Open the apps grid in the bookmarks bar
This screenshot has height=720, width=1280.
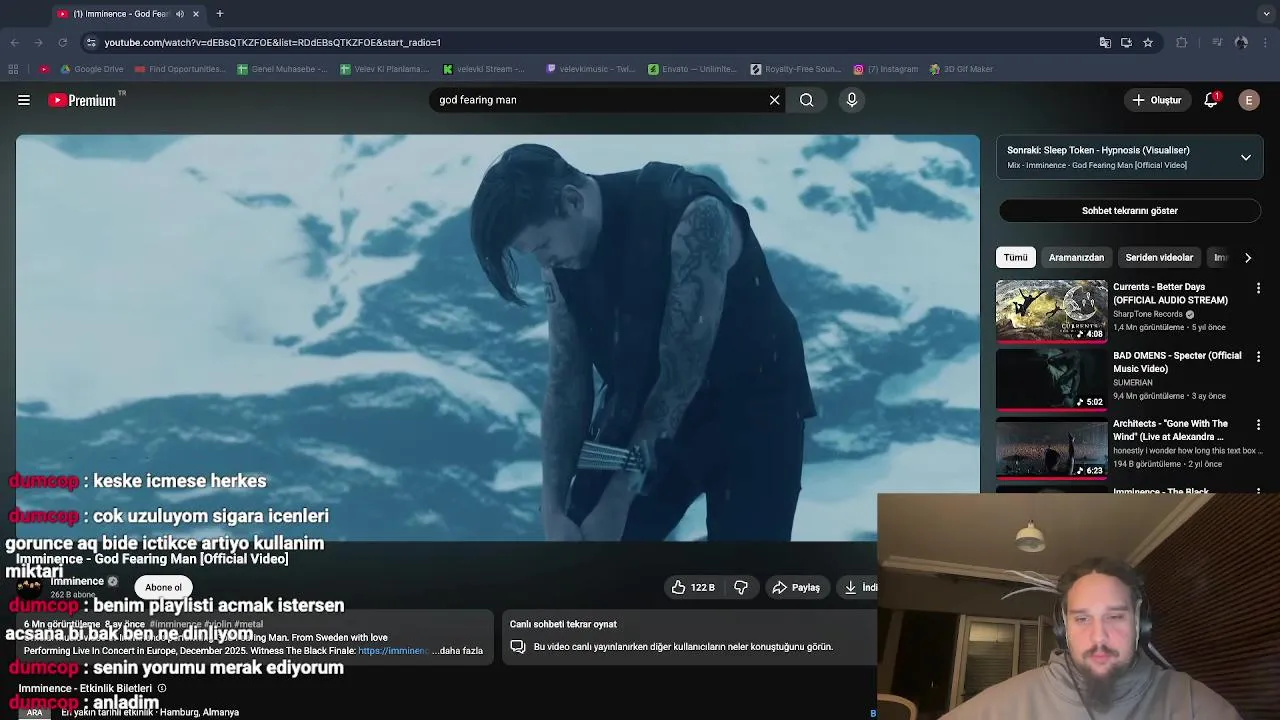click(x=13, y=69)
